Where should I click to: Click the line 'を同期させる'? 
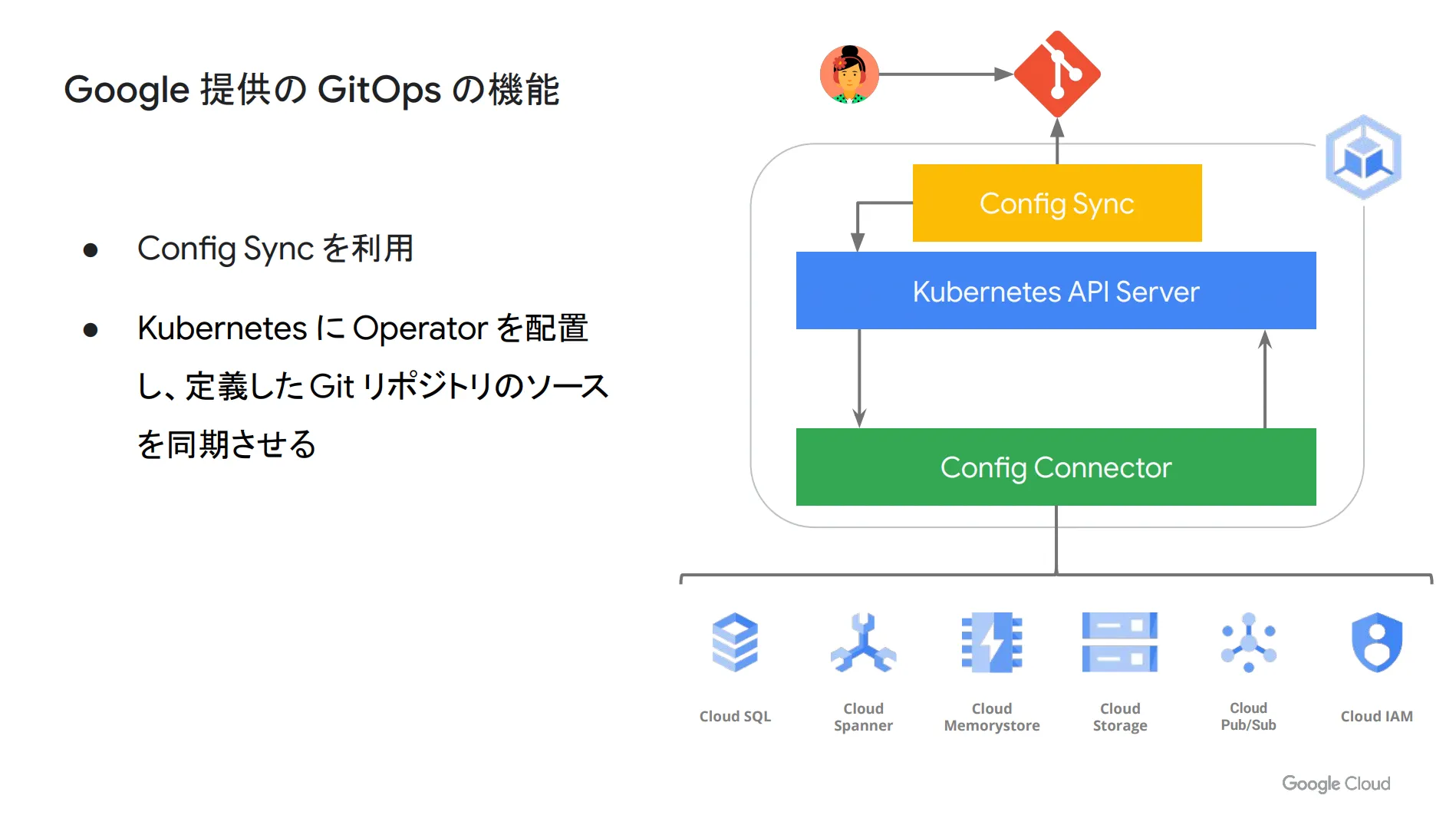(x=226, y=444)
